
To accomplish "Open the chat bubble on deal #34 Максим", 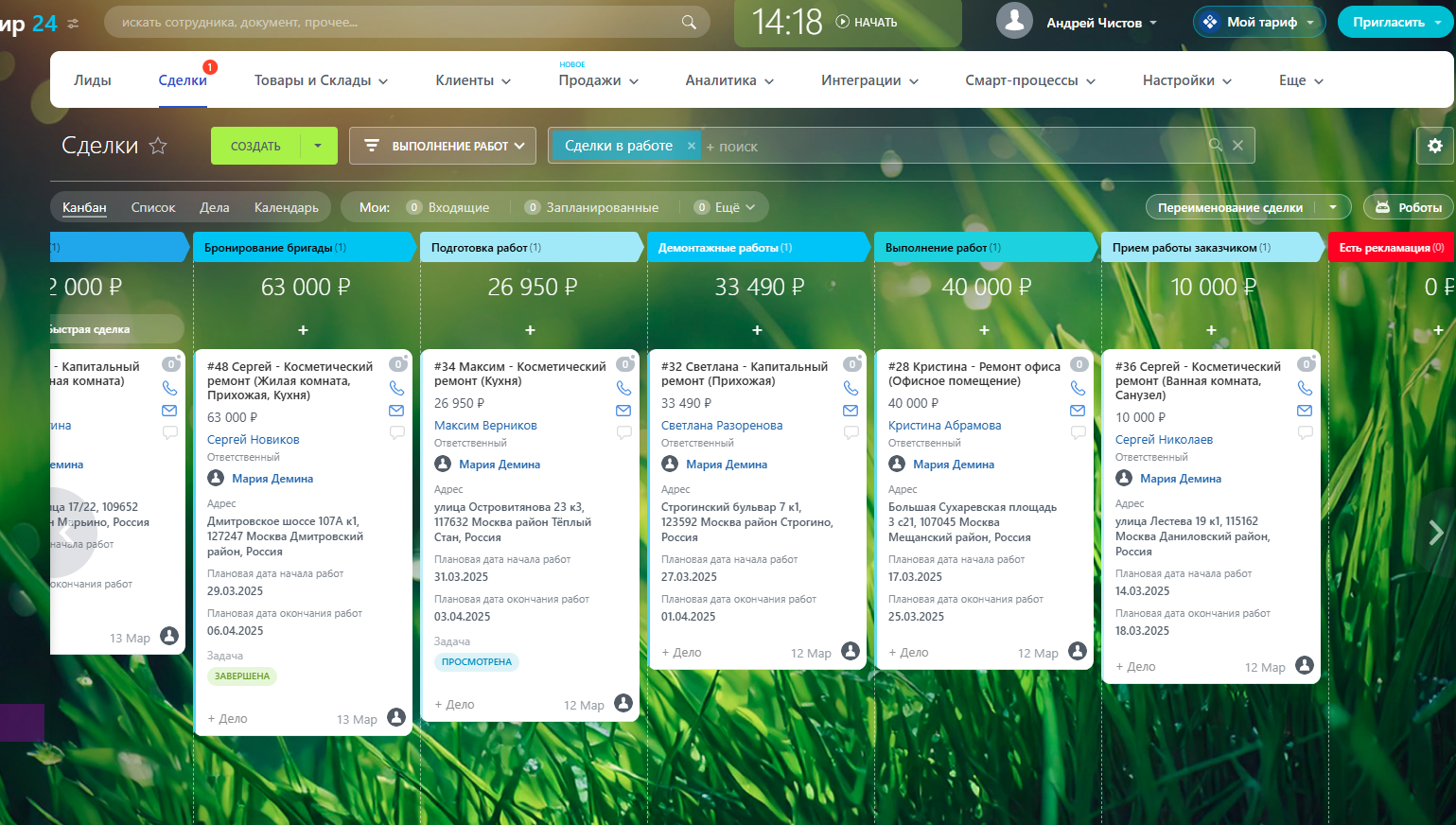I will 623,432.
